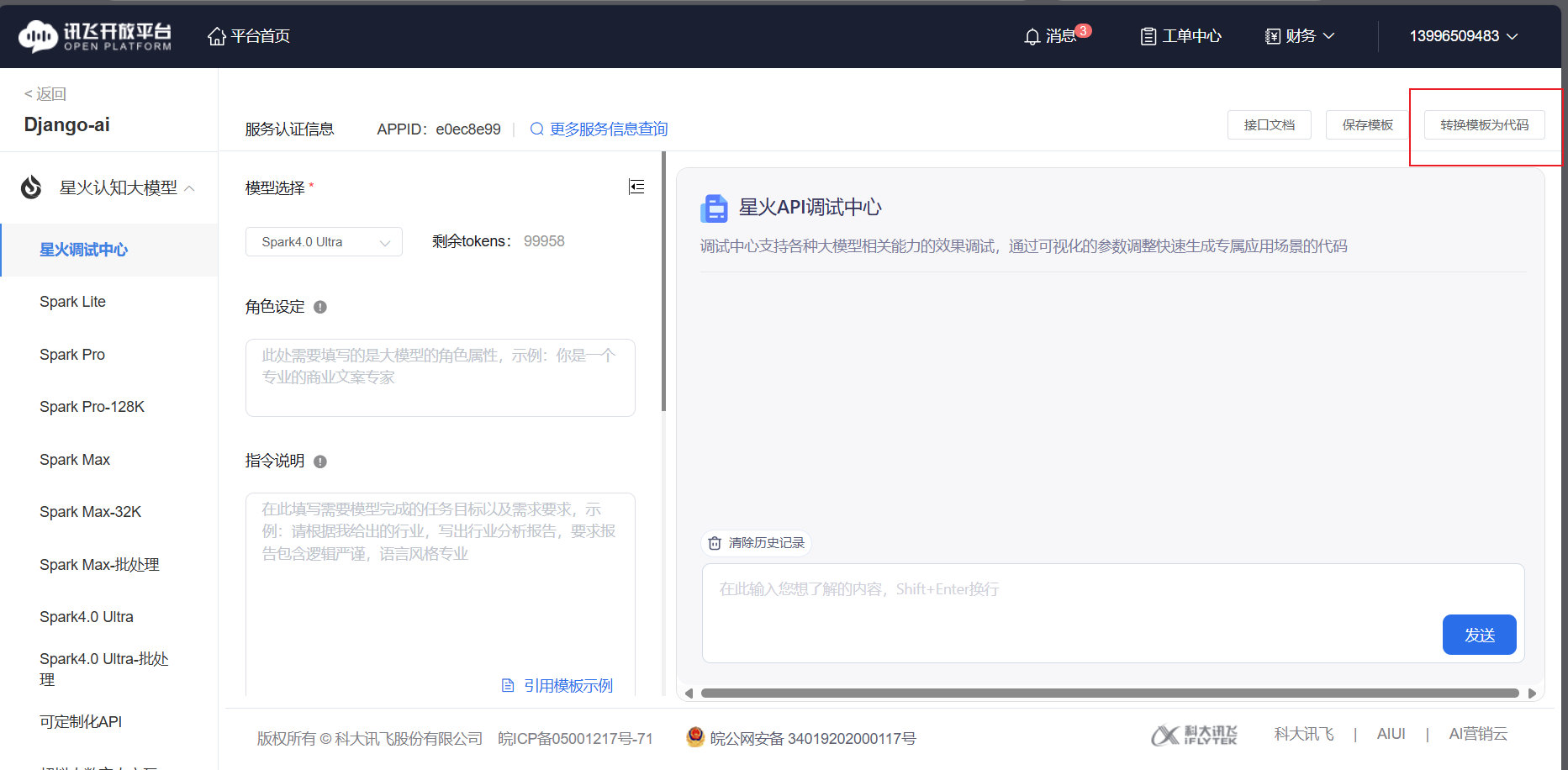Screen dimensions: 1568x770
Task: Open the AIUI footer link
Action: (1391, 734)
